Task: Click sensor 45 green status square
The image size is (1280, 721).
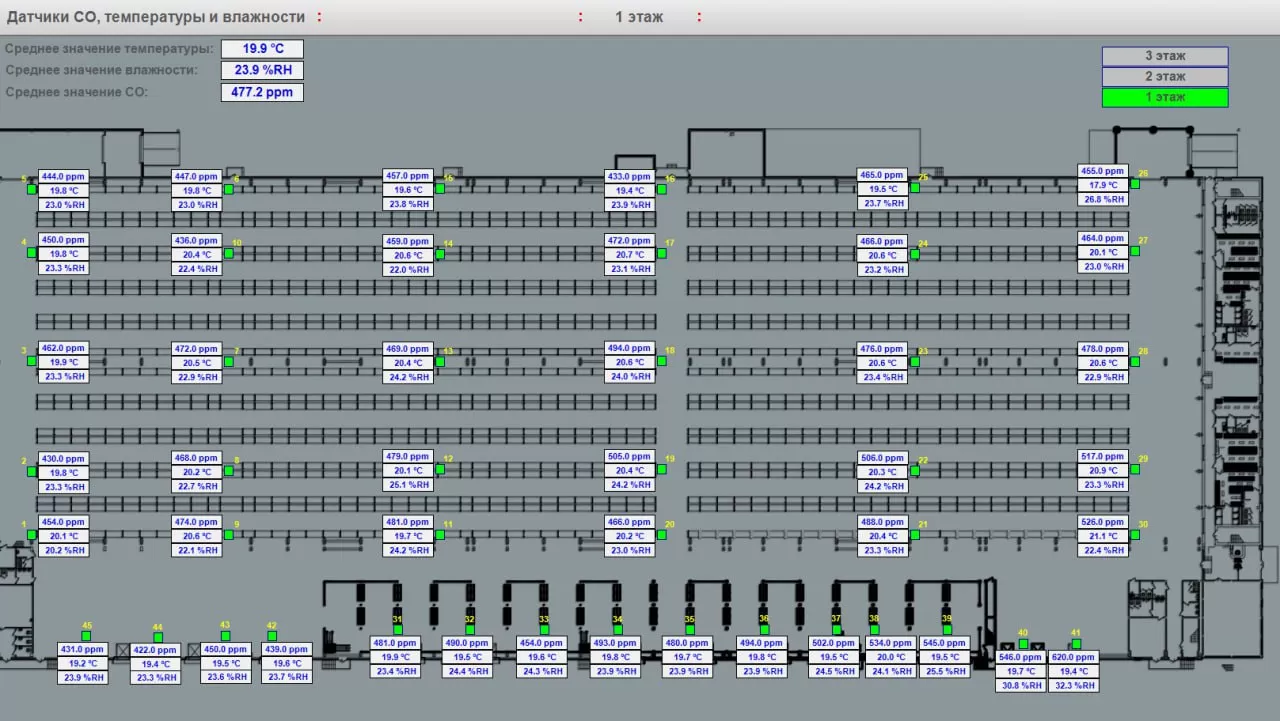Action: pos(86,636)
